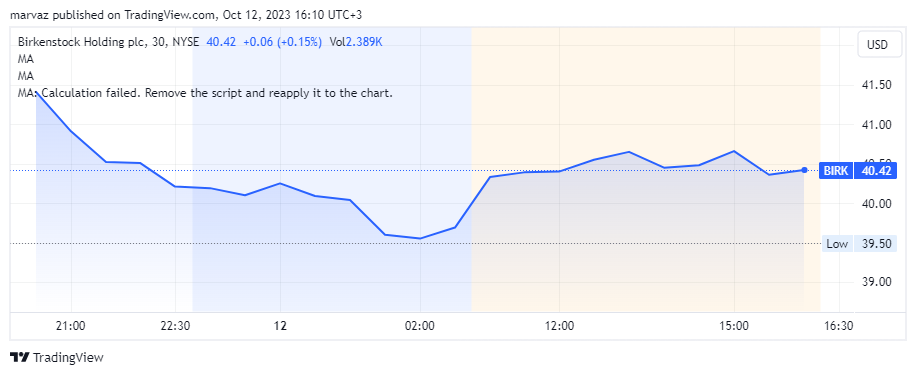Click the 41.50 price scale label

(x=876, y=85)
